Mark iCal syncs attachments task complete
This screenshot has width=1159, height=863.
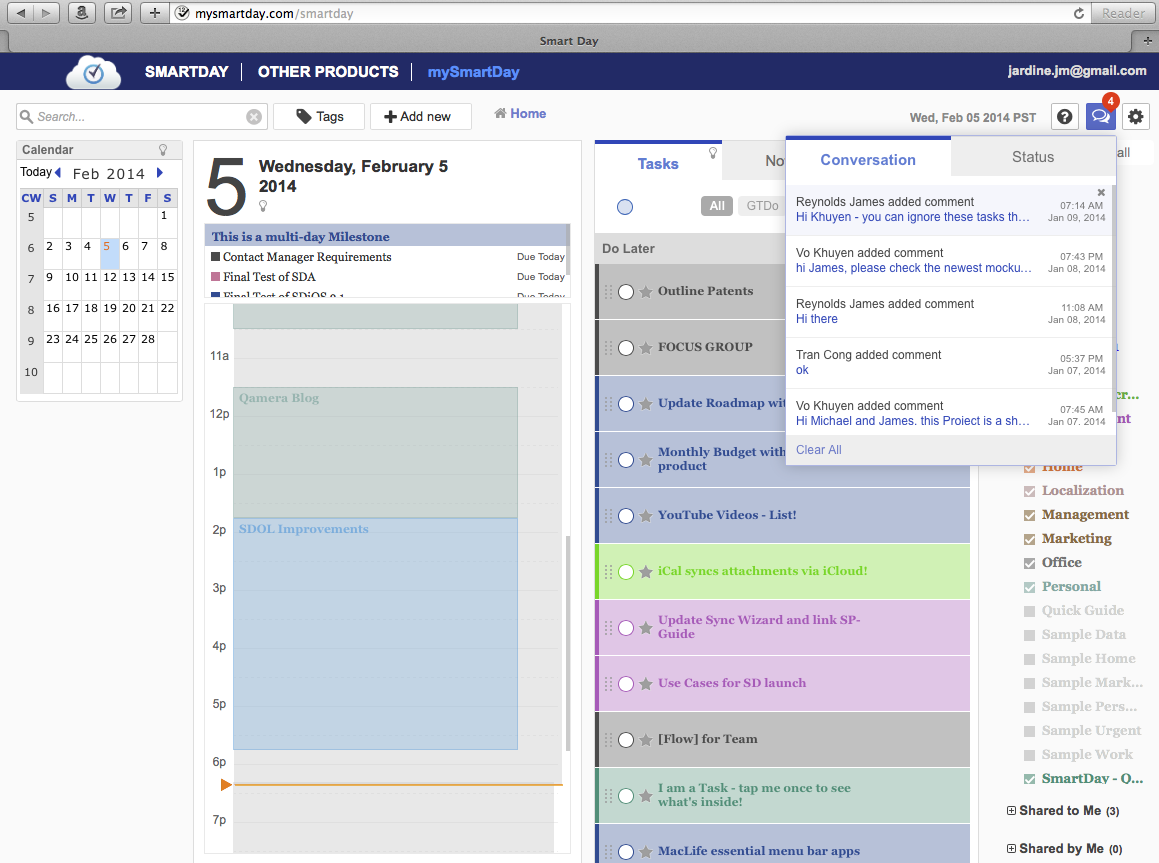click(626, 572)
